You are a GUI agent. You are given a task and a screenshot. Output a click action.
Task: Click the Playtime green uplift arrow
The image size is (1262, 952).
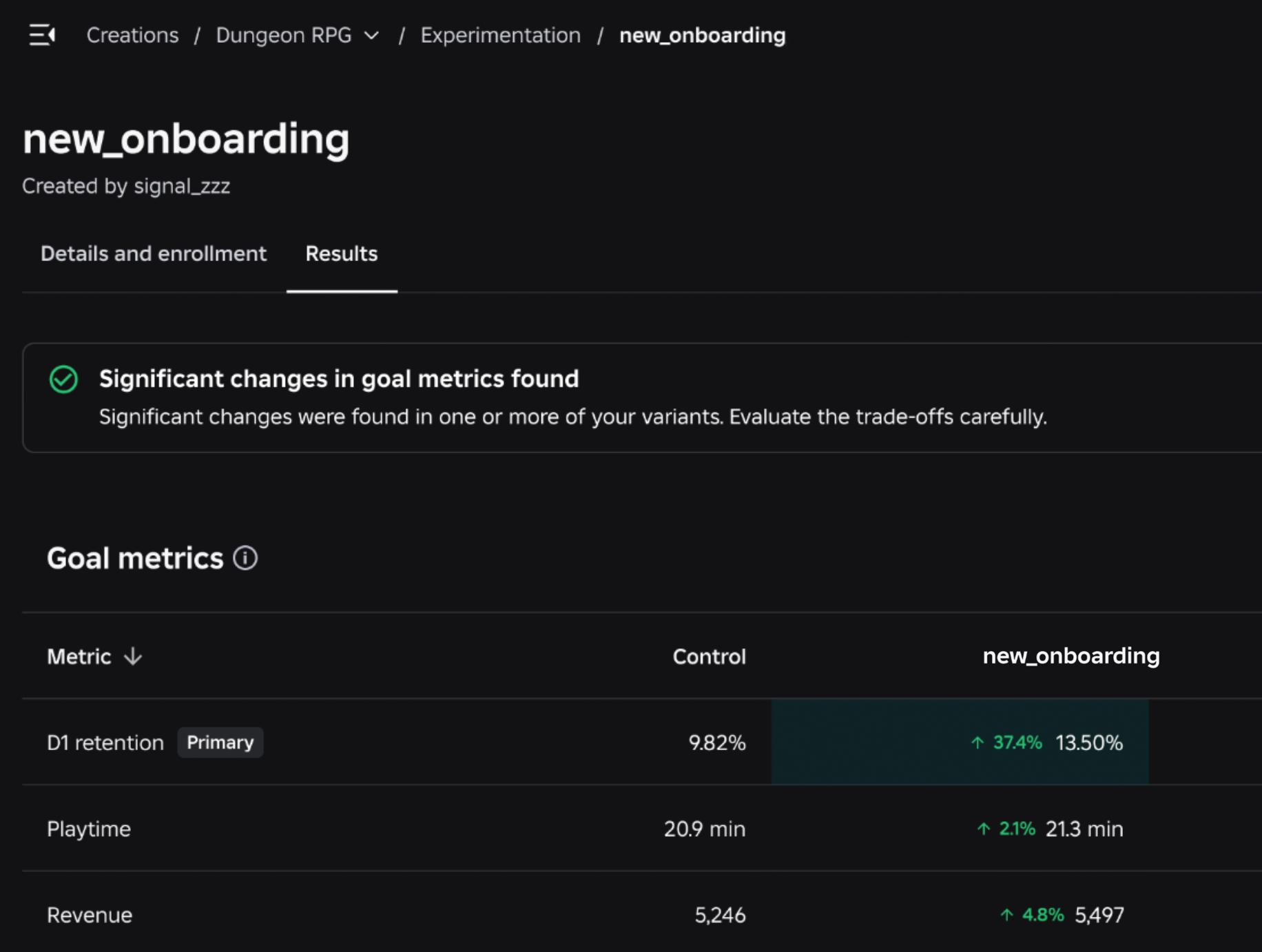click(x=983, y=829)
